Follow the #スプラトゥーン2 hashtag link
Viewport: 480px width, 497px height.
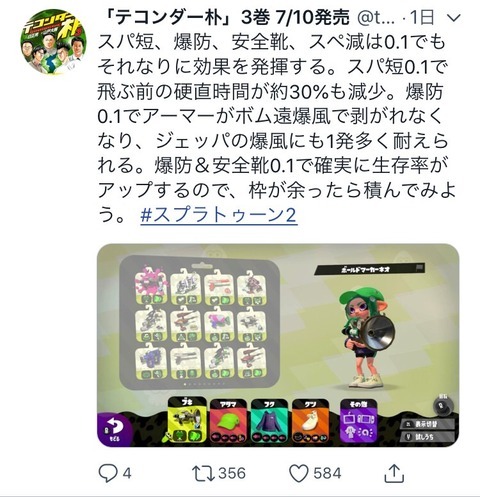pos(219,215)
